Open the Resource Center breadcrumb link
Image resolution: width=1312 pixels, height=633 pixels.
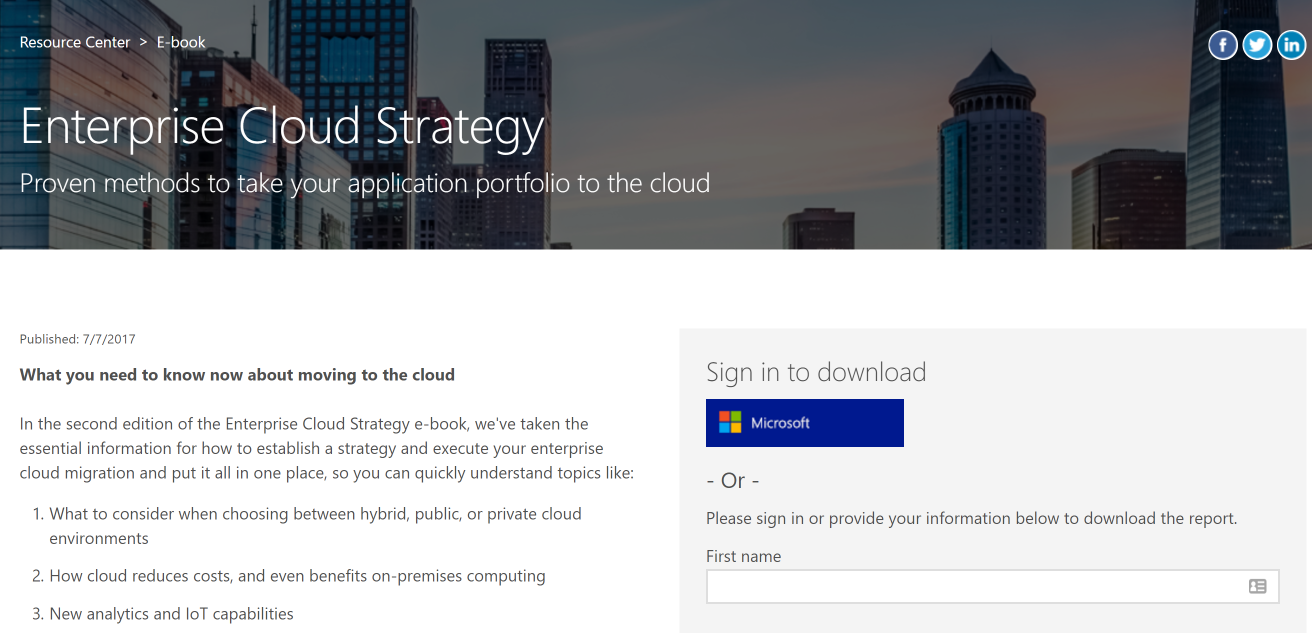pos(75,42)
